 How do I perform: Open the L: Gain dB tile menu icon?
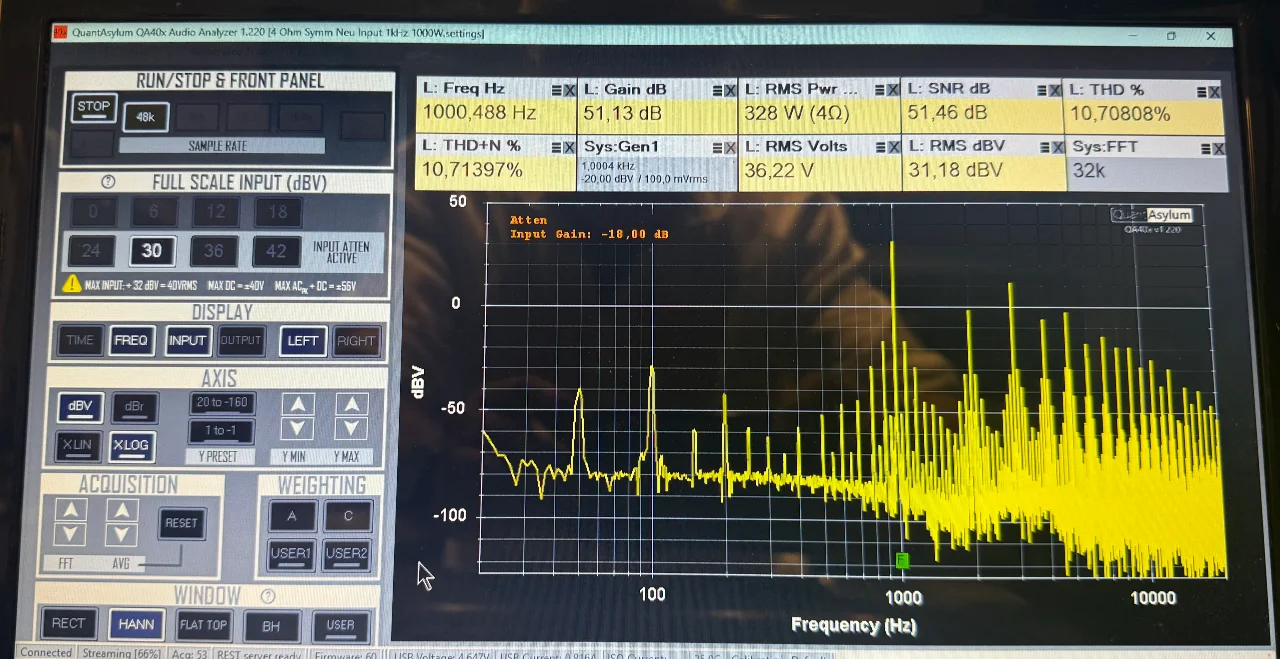click(717, 90)
